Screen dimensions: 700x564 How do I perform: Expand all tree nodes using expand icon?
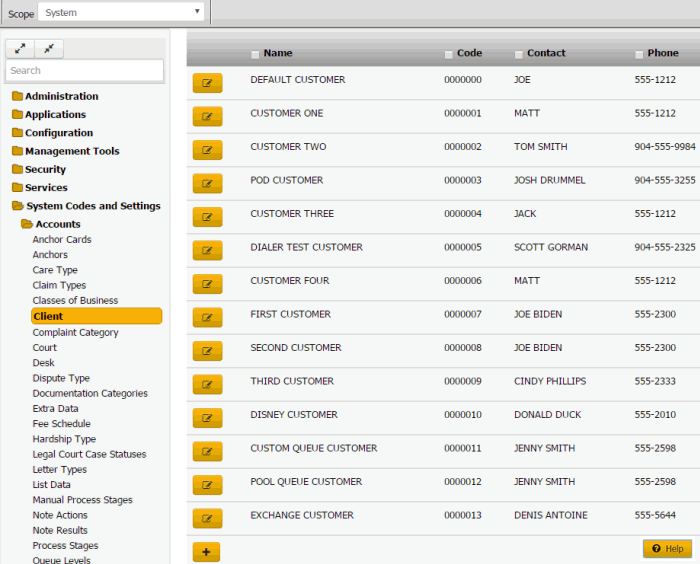pyautogui.click(x=20, y=48)
